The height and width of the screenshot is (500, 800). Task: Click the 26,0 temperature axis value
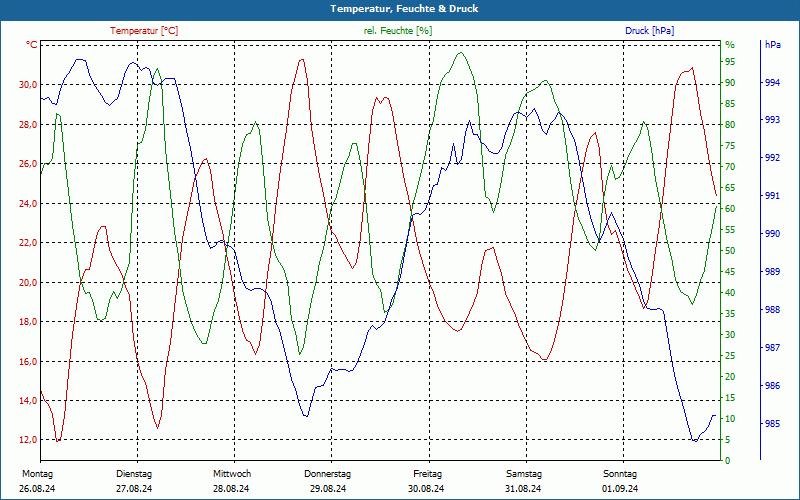pyautogui.click(x=28, y=164)
